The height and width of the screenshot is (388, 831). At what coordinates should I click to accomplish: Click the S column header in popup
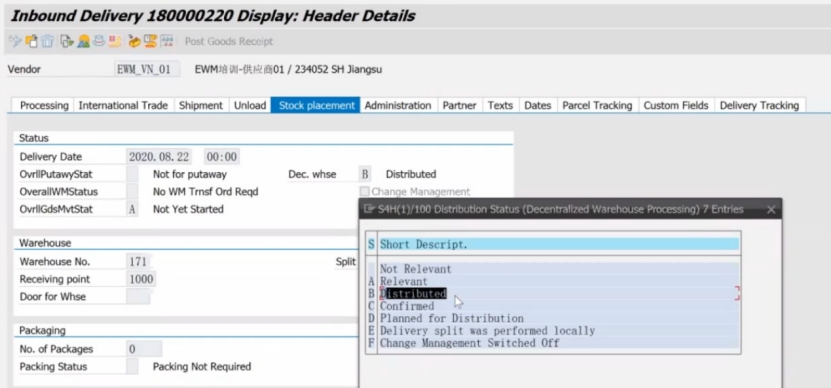pyautogui.click(x=372, y=244)
